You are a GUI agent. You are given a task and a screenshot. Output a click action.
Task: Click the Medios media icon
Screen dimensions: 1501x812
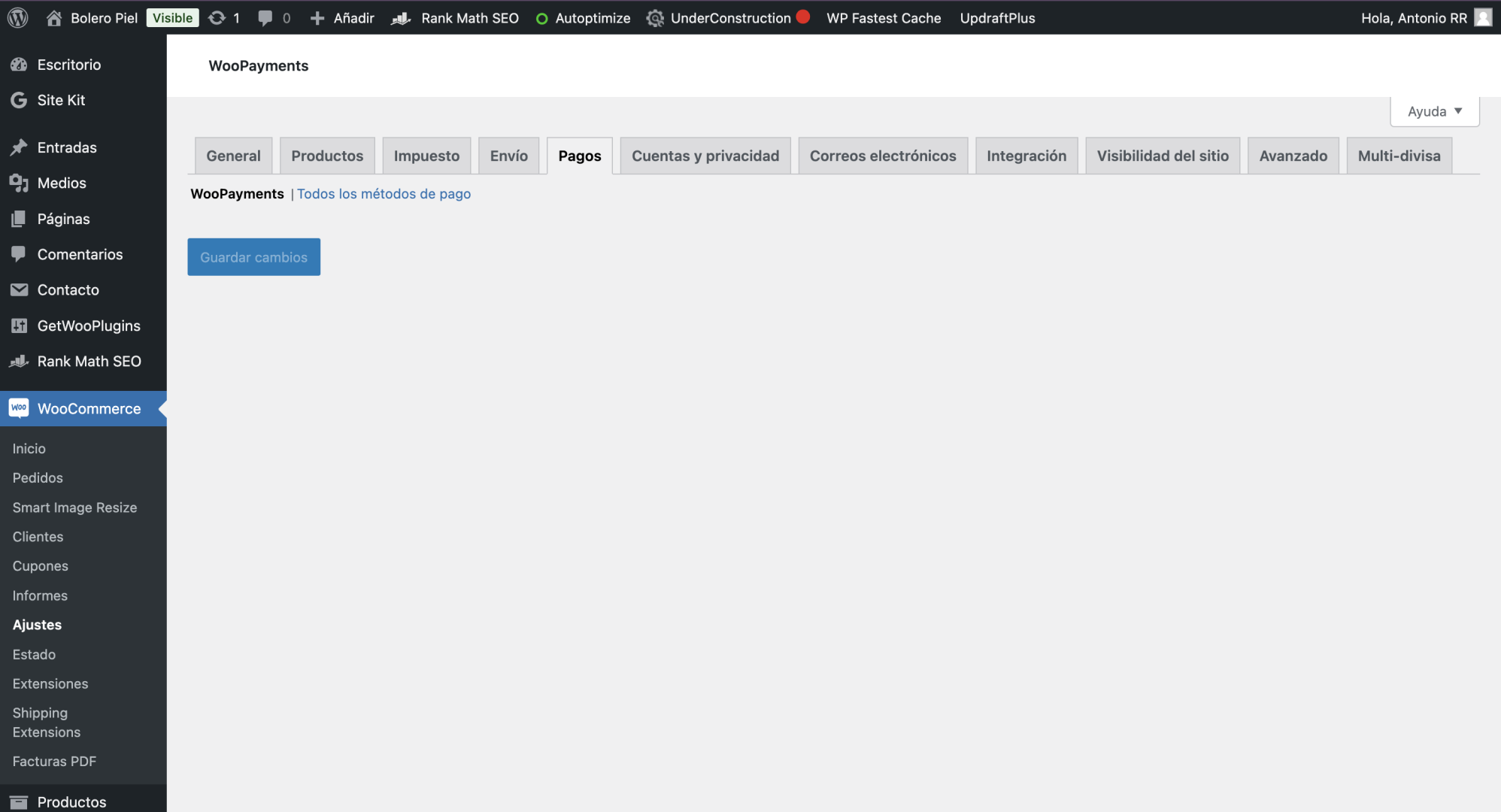tap(19, 183)
